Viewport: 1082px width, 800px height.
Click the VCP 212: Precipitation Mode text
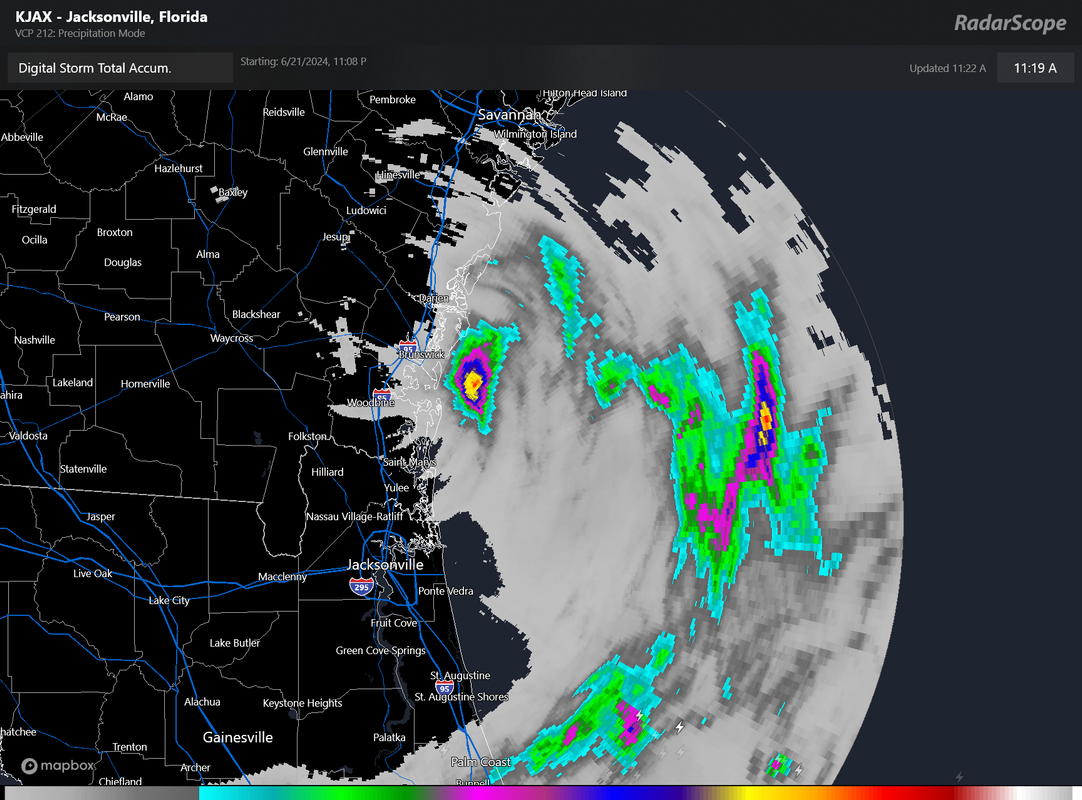click(80, 33)
